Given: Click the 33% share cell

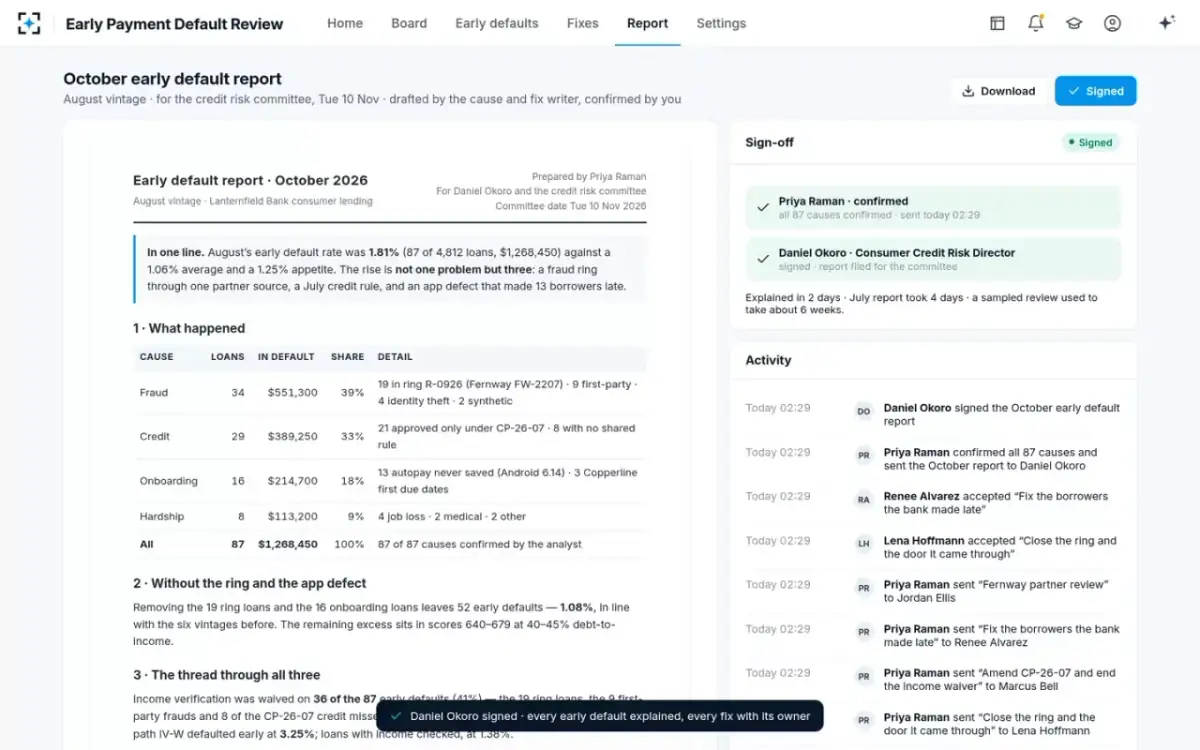Looking at the screenshot, I should 352,436.
